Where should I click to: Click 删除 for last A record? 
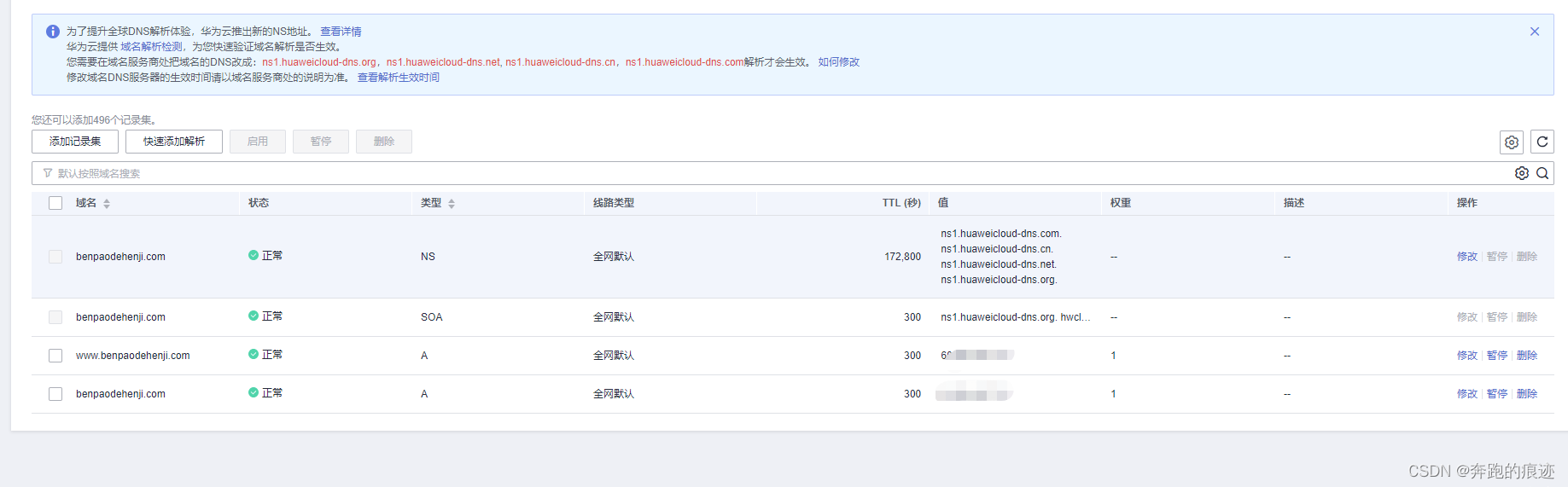tap(1527, 394)
